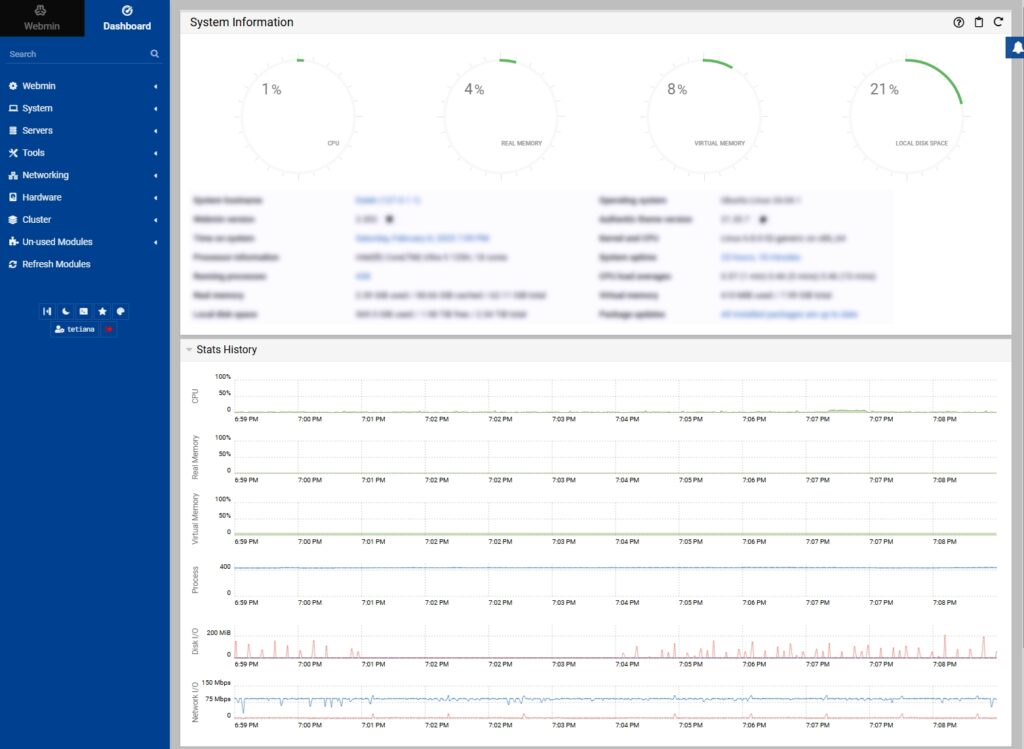
Task: Open theme configuration palette icon
Action: 120,311
